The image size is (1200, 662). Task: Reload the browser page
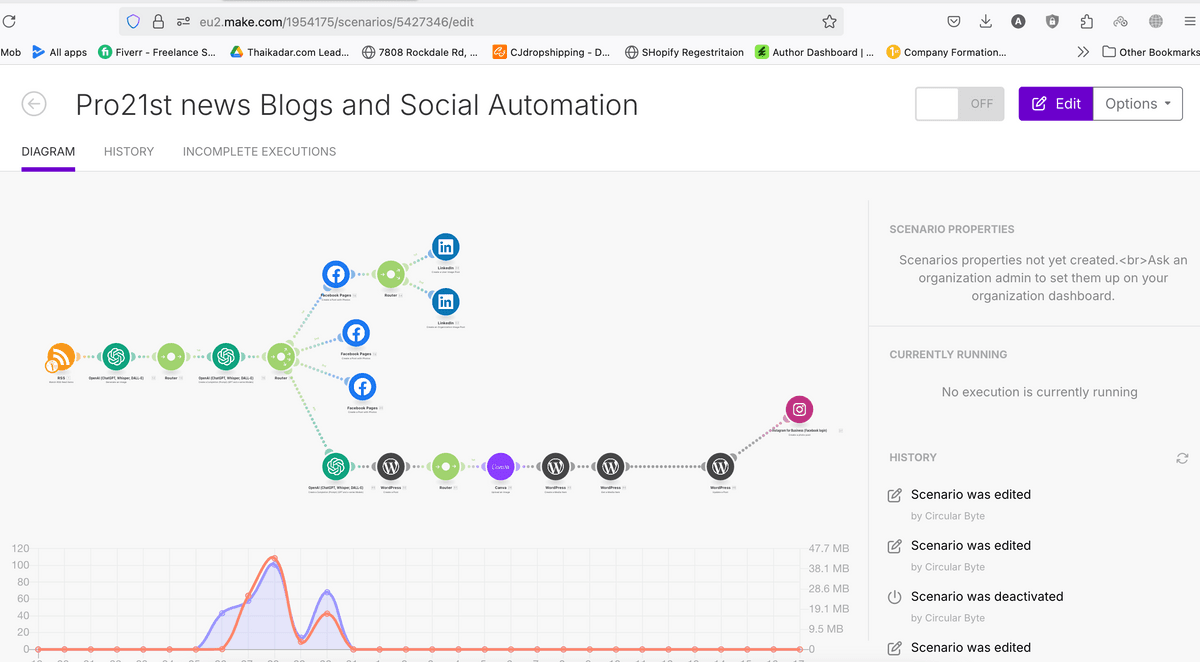tap(10, 21)
